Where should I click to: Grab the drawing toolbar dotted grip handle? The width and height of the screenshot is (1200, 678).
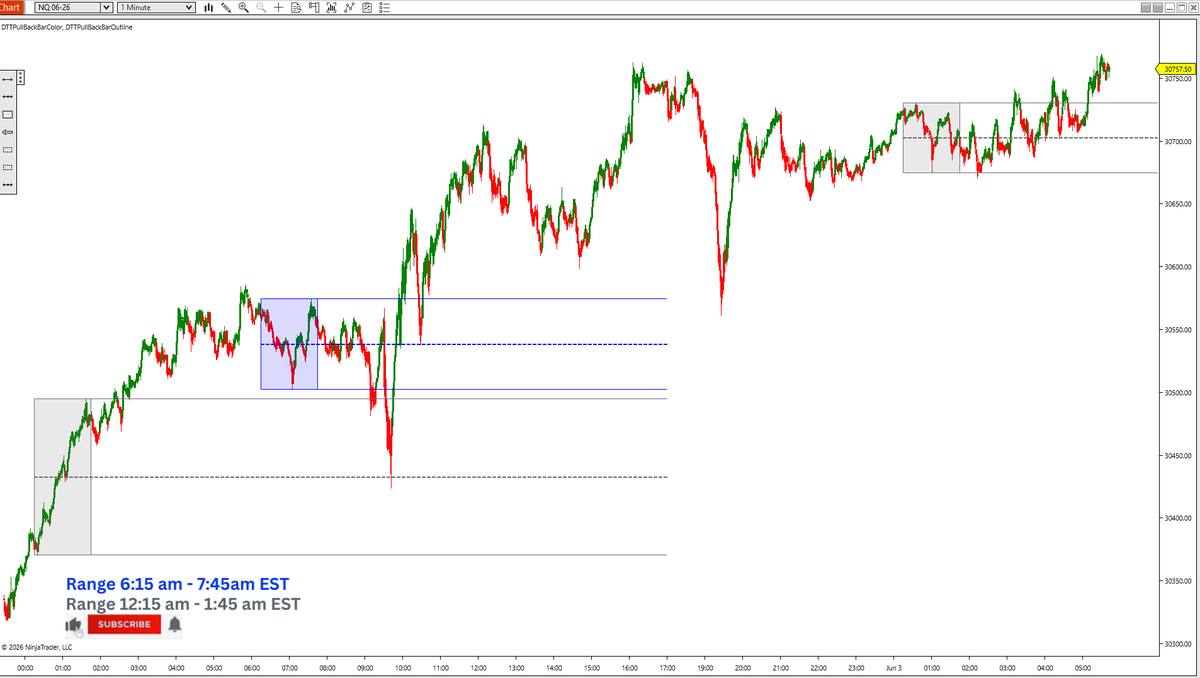pyautogui.click(x=20, y=78)
